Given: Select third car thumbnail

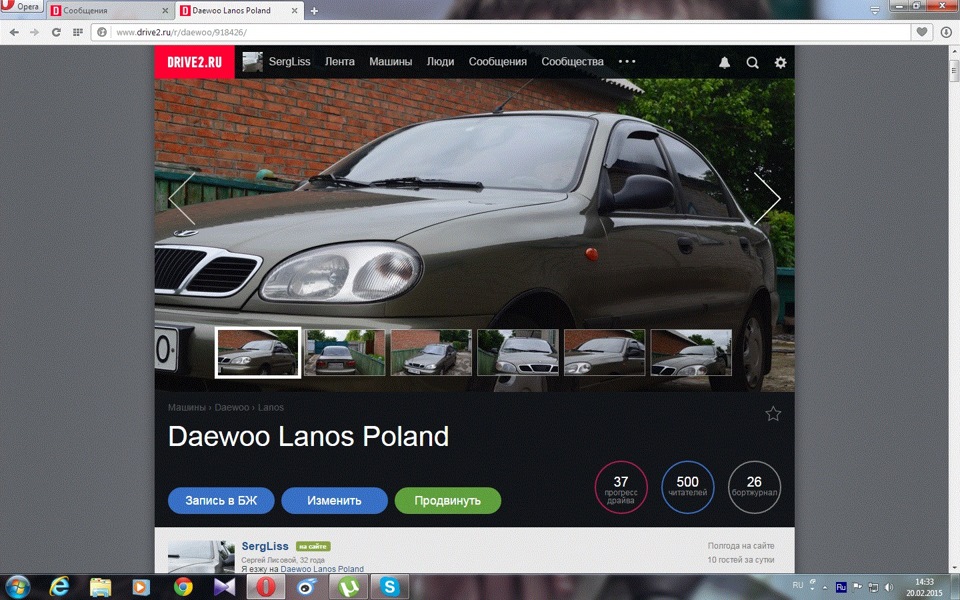Looking at the screenshot, I should (x=431, y=353).
